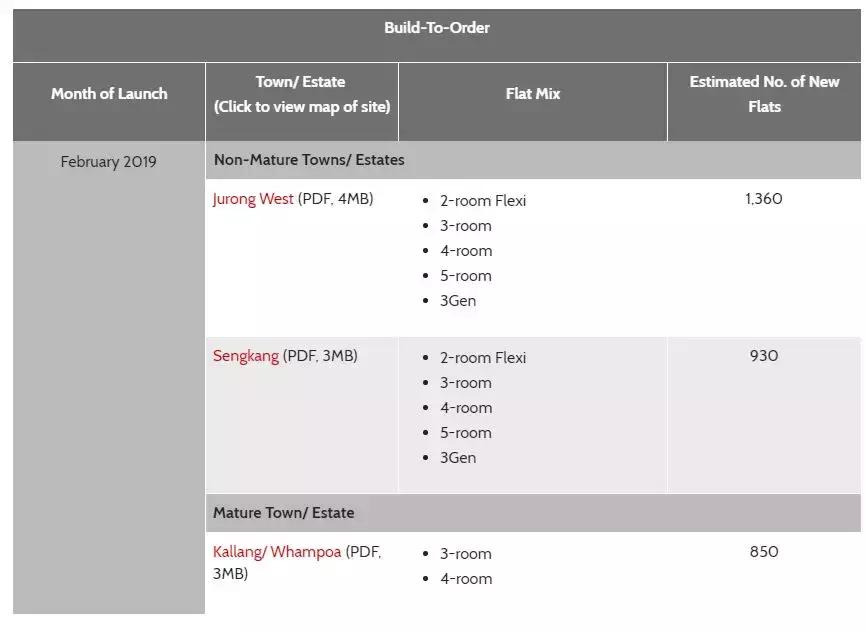The width and height of the screenshot is (866, 632).
Task: Click the February 2019 launch month cell
Action: tap(109, 162)
